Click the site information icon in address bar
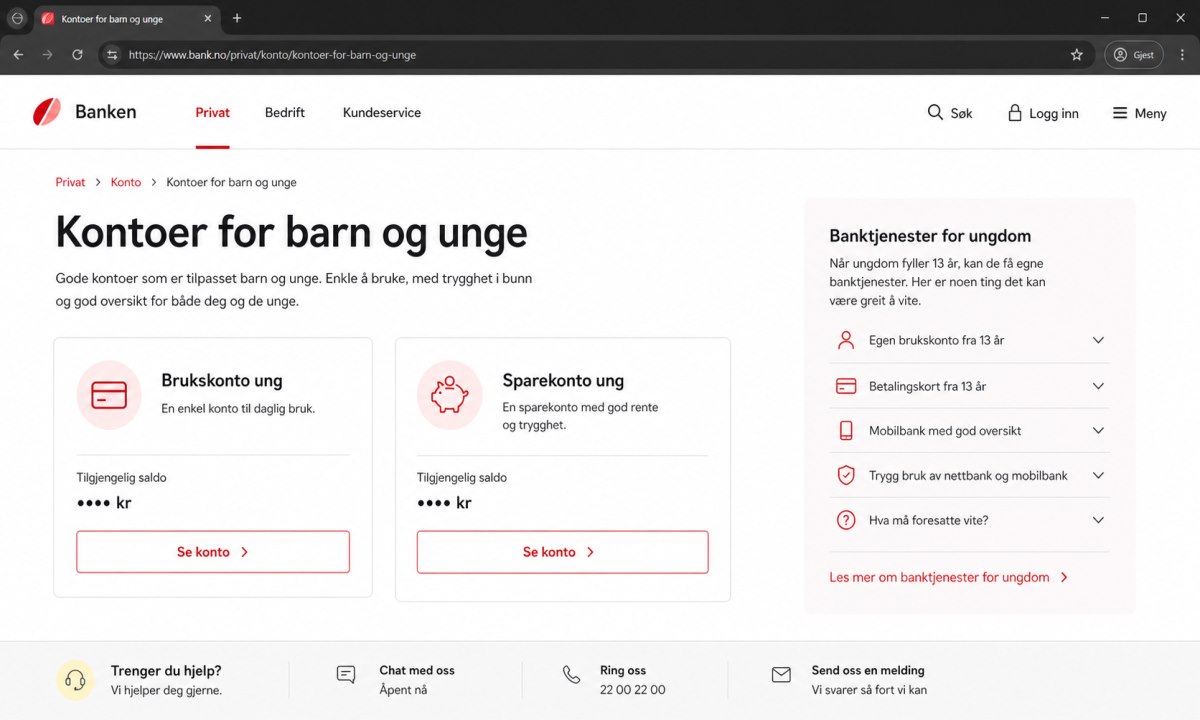Viewport: 1200px width, 720px height. pos(112,55)
